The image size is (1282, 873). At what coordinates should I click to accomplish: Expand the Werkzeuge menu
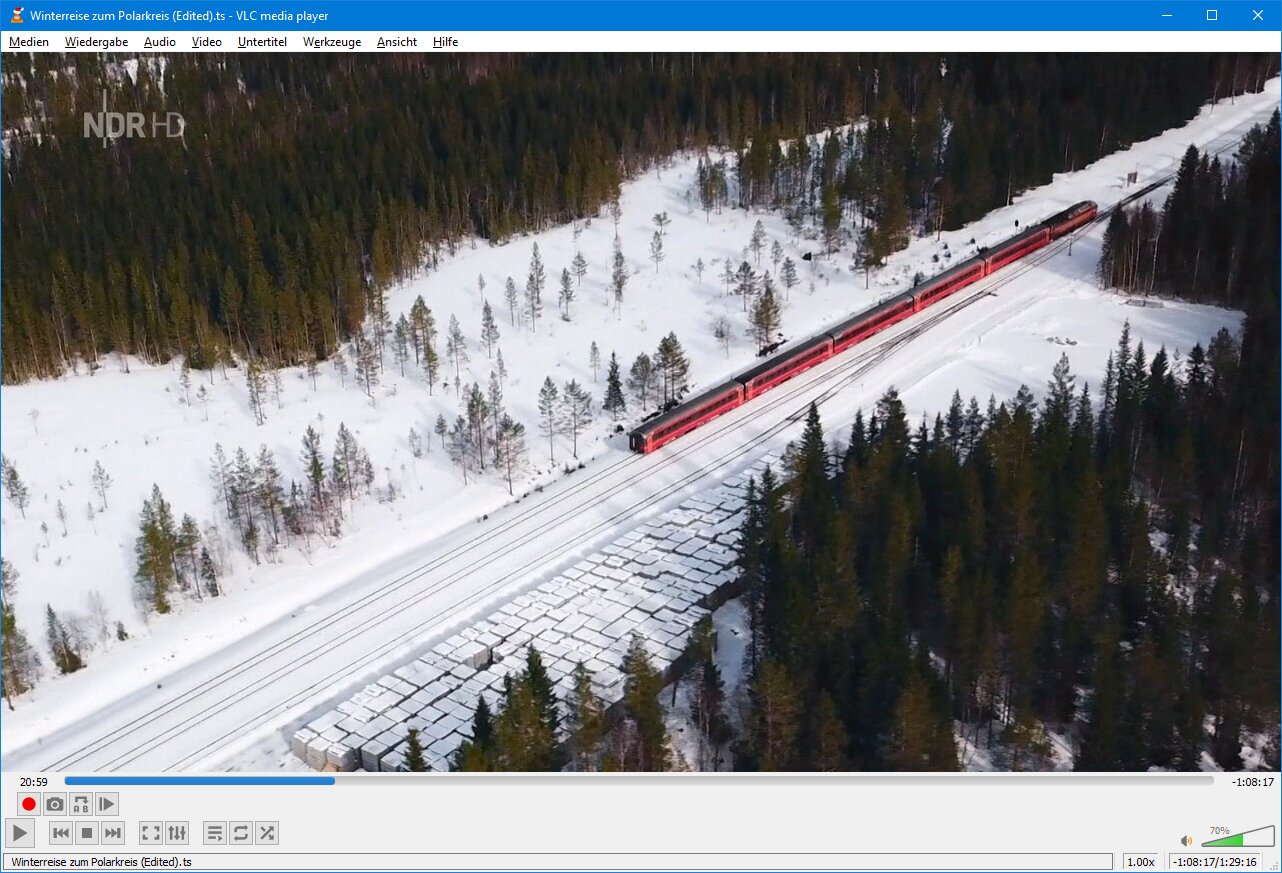point(332,42)
